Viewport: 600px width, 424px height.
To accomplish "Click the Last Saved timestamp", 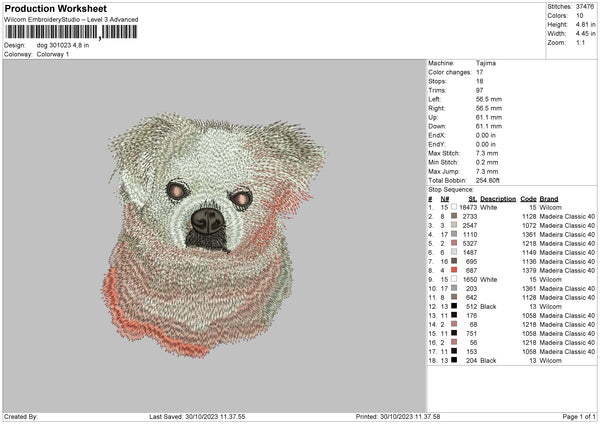I will point(197,416).
